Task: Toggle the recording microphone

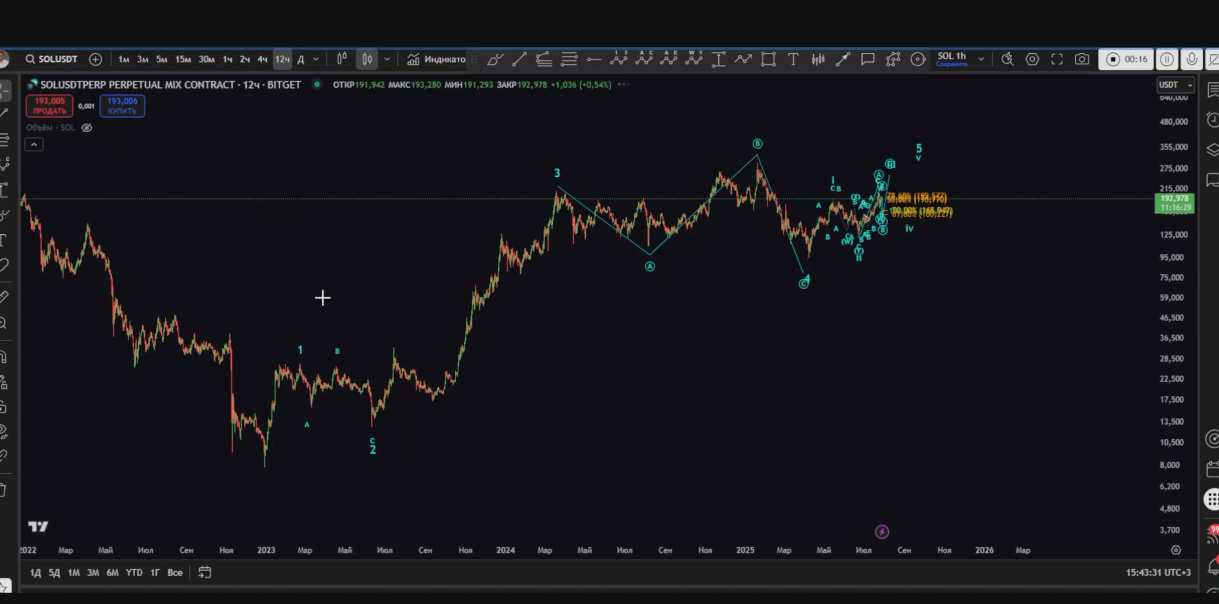Action: click(x=1189, y=59)
